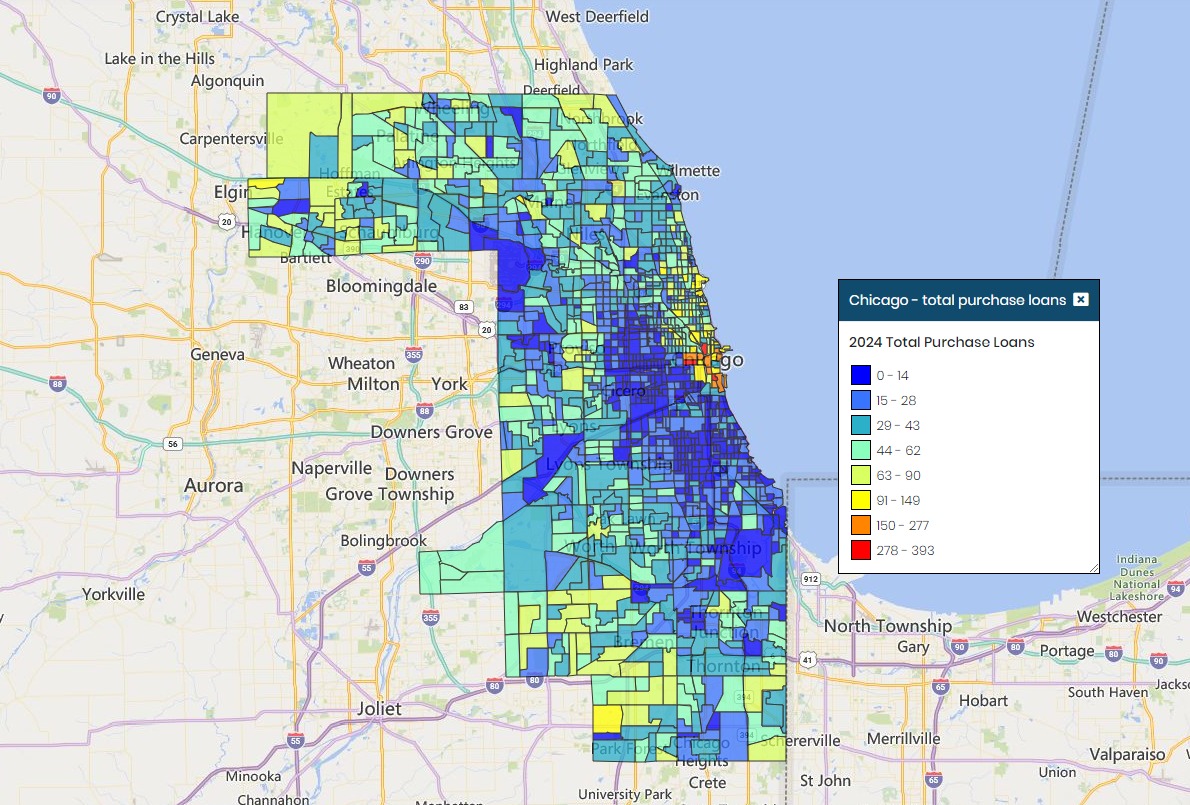Click the I-55 shield near Bolingbrook
1190x805 pixels.
click(367, 568)
